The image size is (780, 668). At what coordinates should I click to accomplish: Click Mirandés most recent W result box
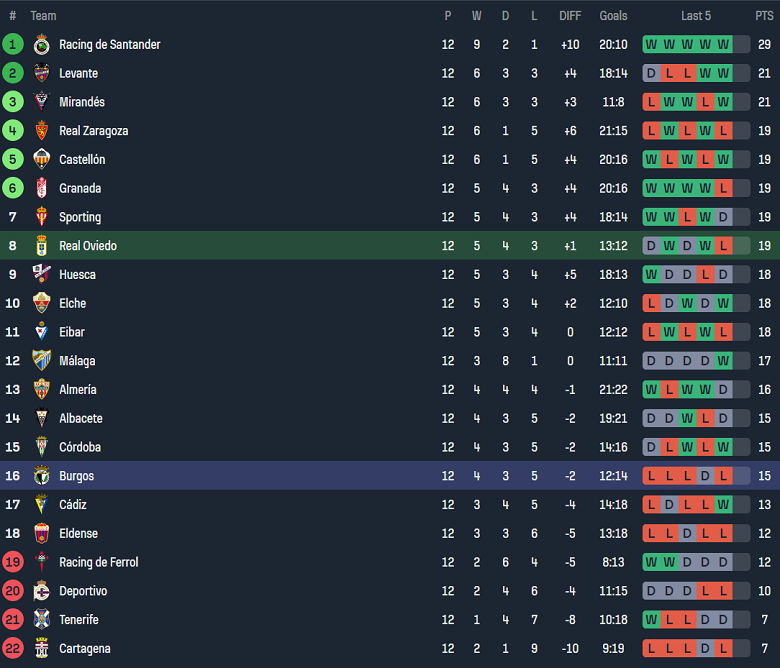click(723, 102)
